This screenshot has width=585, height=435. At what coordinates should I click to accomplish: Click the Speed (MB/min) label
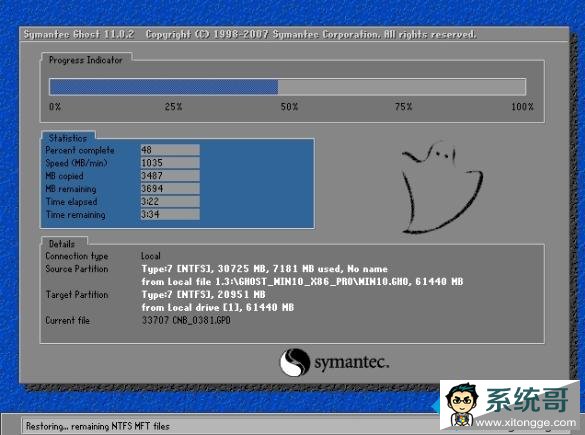(76, 163)
